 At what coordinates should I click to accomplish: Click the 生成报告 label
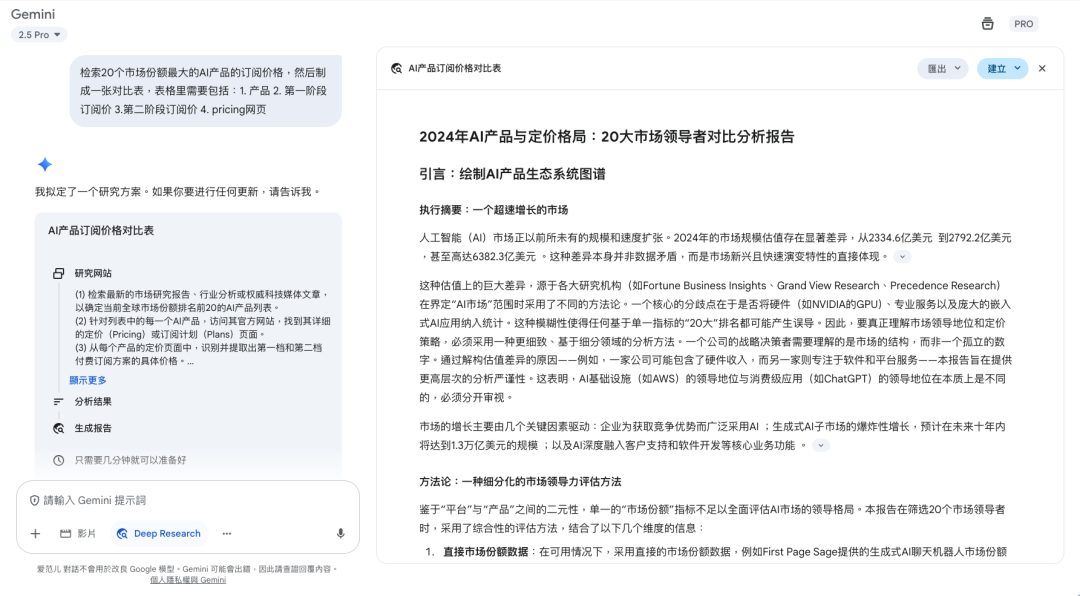[93, 428]
